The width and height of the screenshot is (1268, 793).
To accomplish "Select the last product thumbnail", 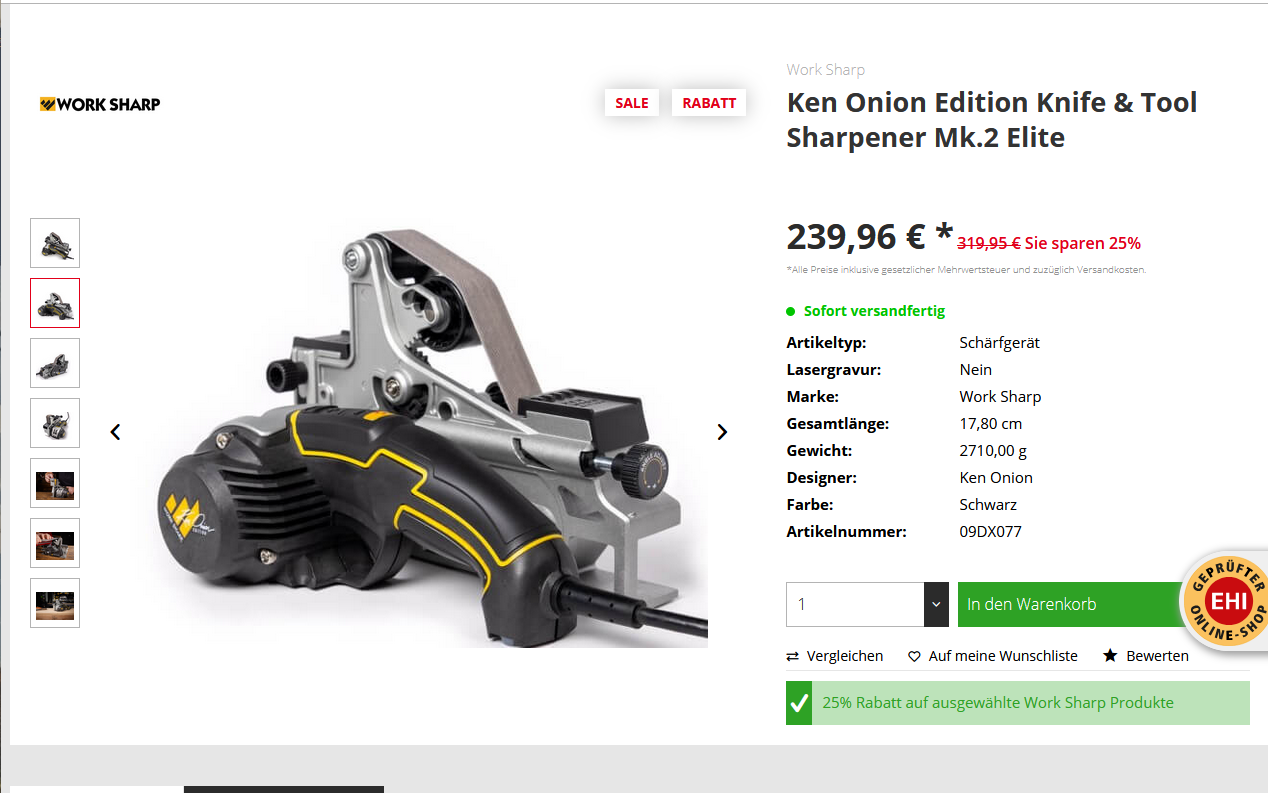I will point(55,603).
